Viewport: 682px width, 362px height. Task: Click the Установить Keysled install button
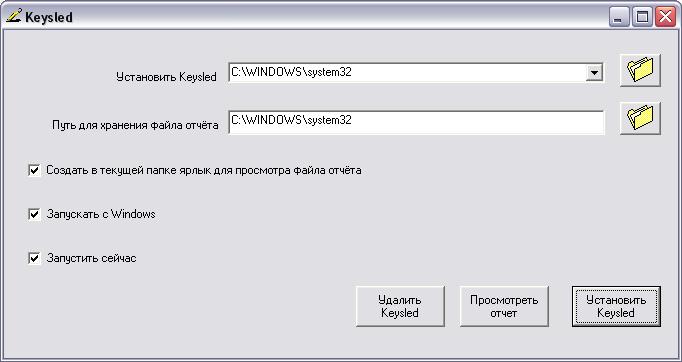[x=616, y=306]
